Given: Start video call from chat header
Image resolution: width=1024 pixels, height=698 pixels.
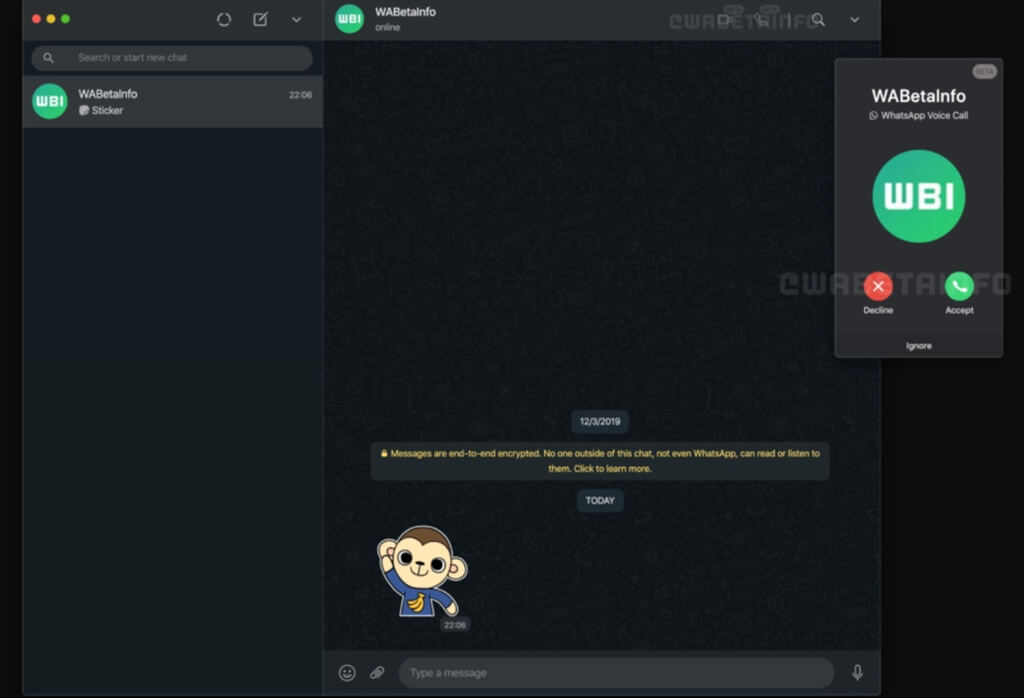Looking at the screenshot, I should pyautogui.click(x=724, y=20).
